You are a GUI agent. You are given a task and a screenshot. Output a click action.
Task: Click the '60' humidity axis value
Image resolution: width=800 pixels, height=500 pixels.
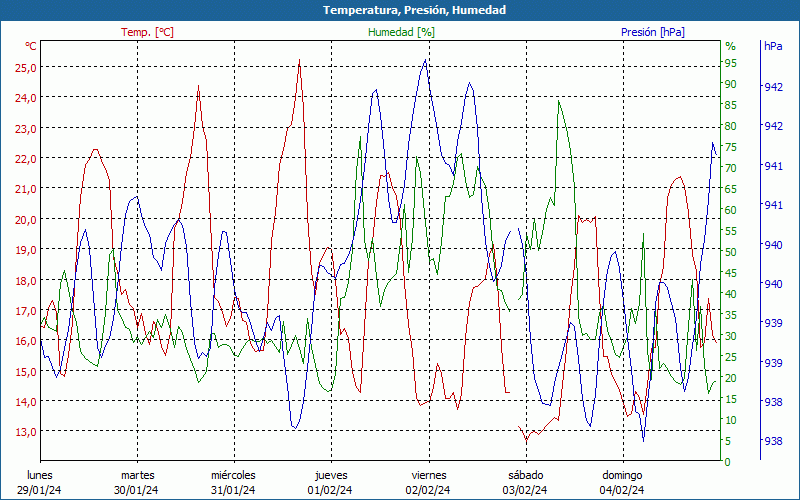click(731, 210)
